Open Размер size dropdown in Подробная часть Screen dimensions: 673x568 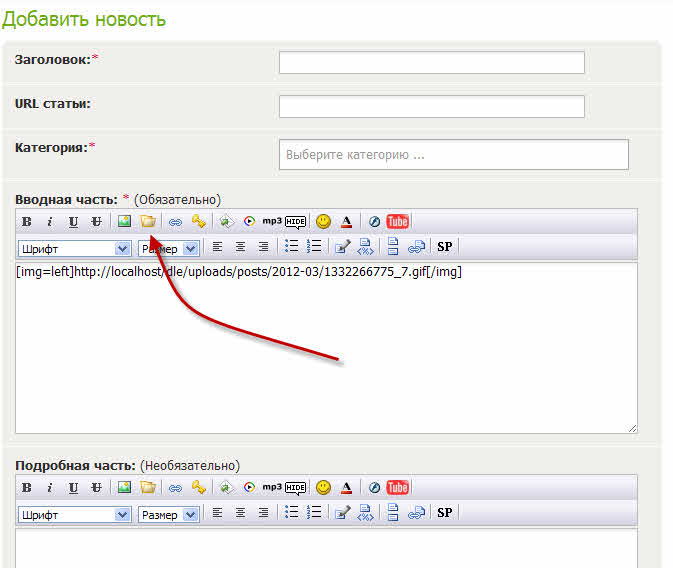coord(169,515)
